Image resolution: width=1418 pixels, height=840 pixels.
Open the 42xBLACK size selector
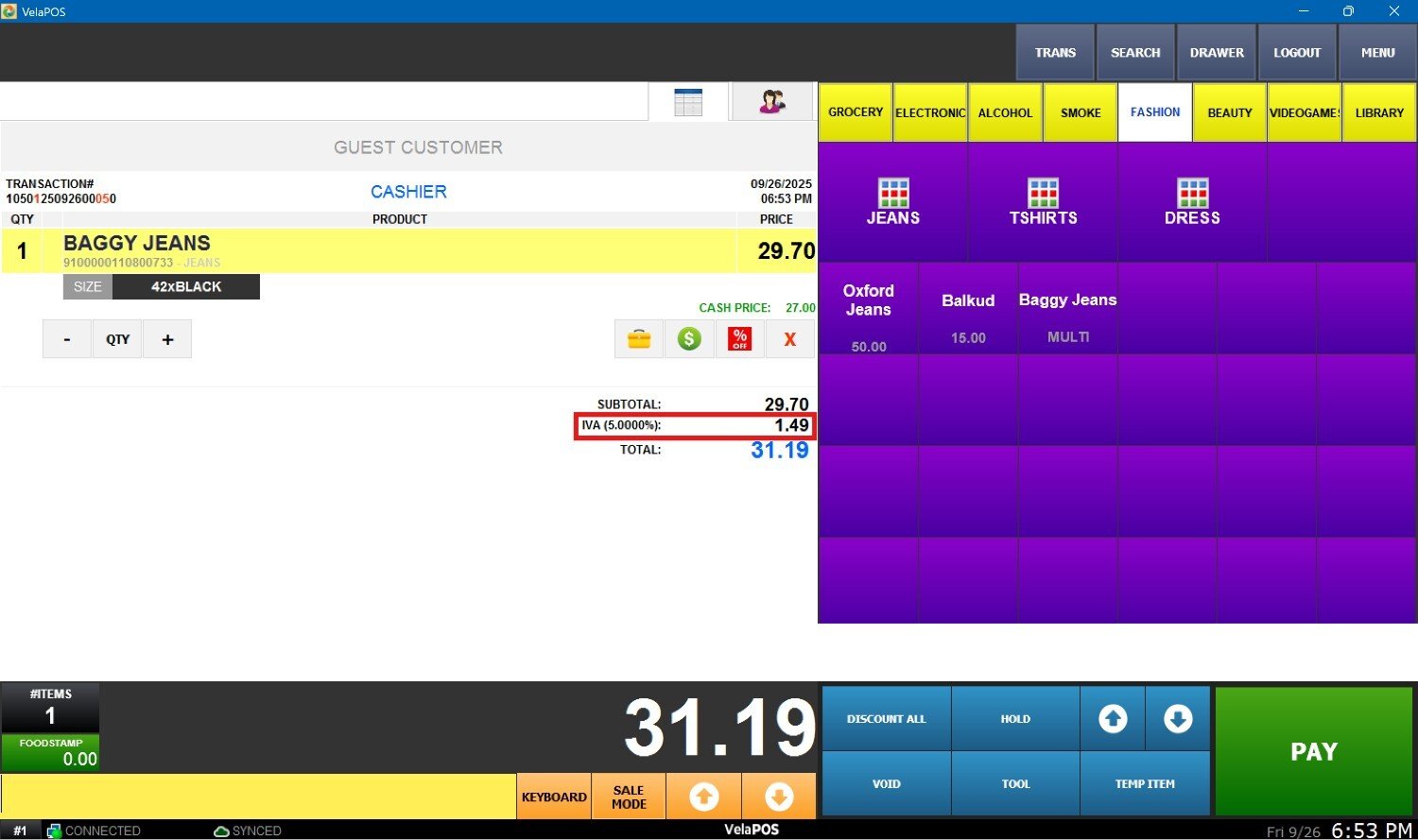[x=185, y=287]
